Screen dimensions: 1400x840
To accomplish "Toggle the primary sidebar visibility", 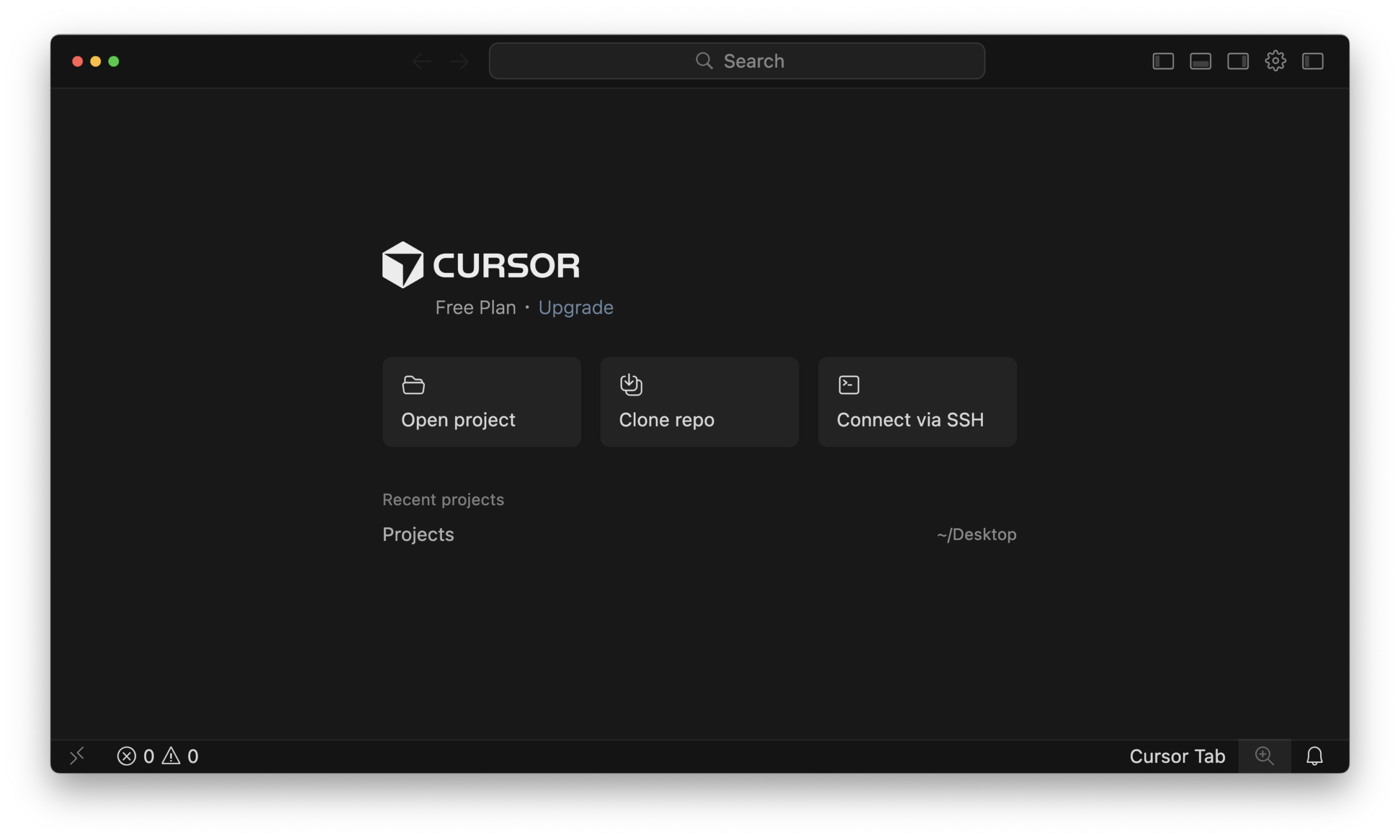I will [1163, 61].
